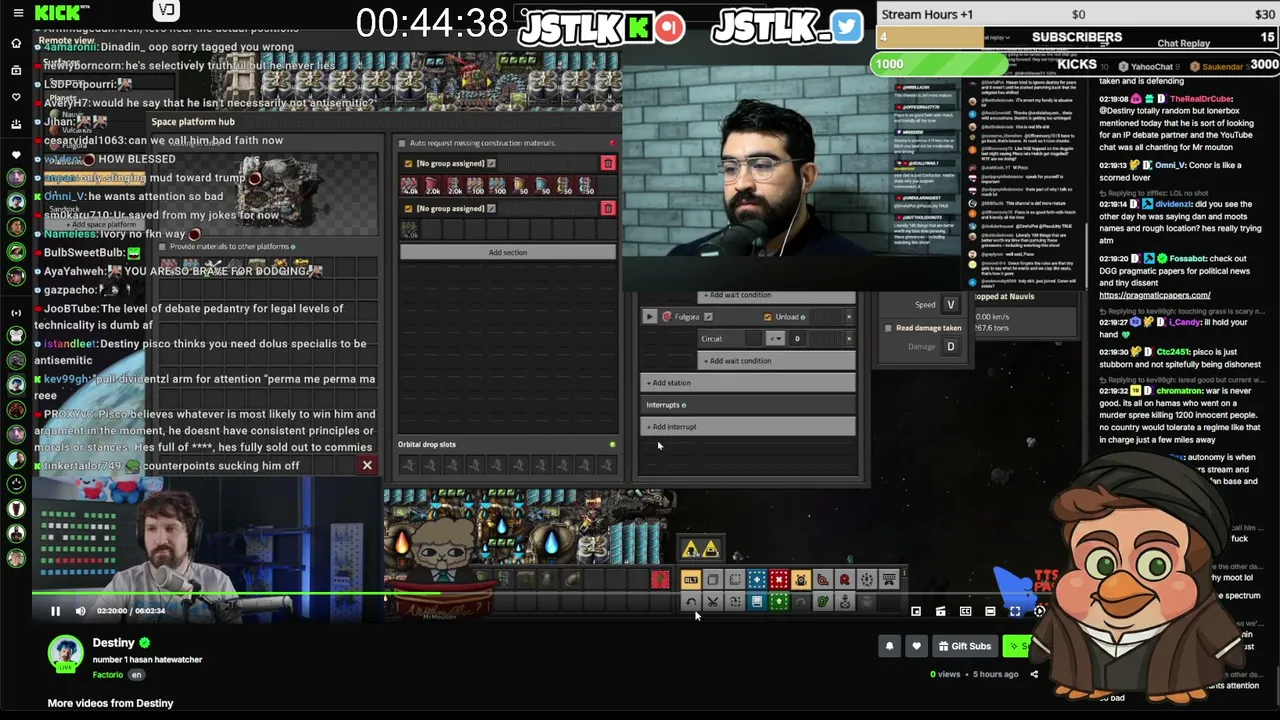Screen dimensions: 1280x720
Task: Click the first orbital drop slot
Action: (408, 464)
